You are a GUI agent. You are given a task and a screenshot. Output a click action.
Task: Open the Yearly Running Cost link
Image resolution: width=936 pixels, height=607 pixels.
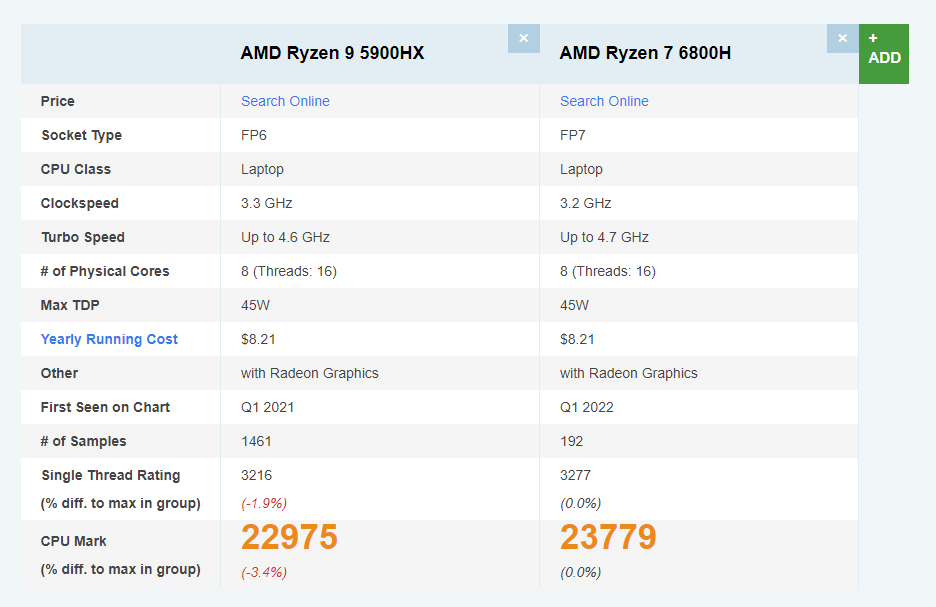pos(109,339)
